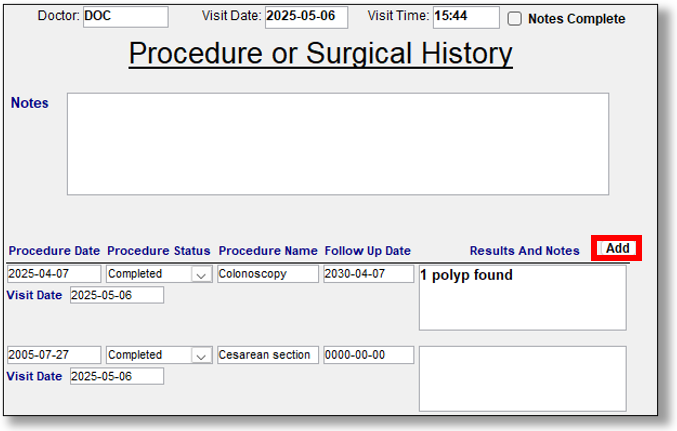Click the empty results box for Cesarean section
The height and width of the screenshot is (431, 677).
(x=522, y=379)
